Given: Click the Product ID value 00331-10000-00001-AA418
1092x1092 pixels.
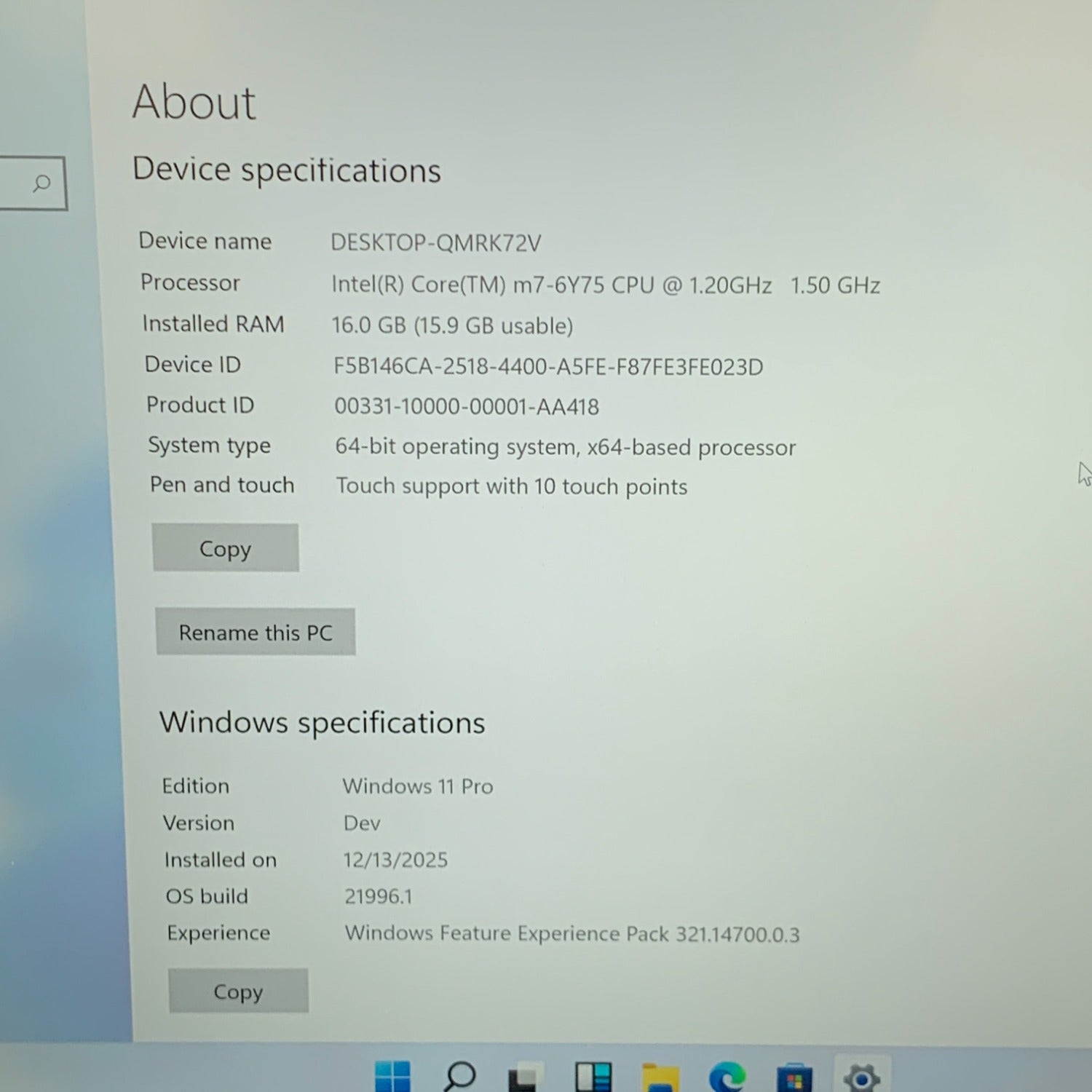Looking at the screenshot, I should point(466,406).
